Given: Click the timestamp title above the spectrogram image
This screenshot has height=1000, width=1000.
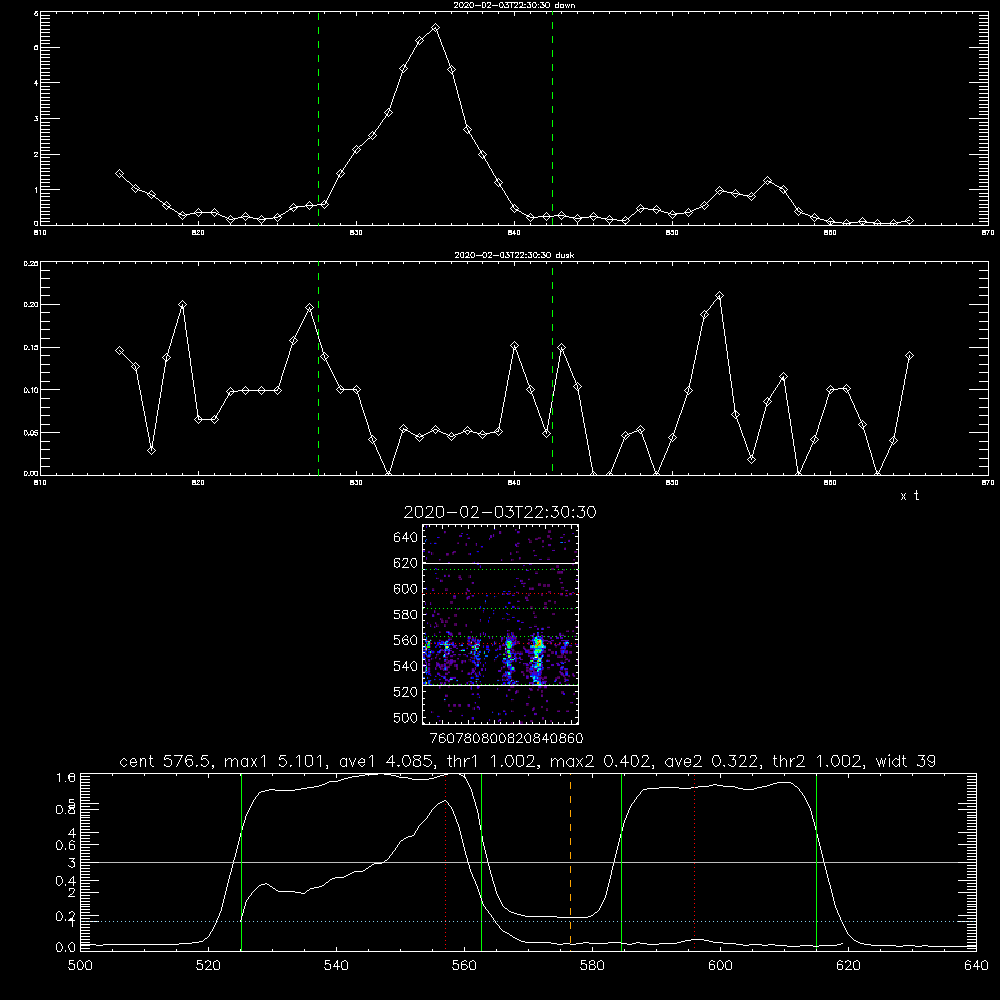Looking at the screenshot, I should point(500,512).
